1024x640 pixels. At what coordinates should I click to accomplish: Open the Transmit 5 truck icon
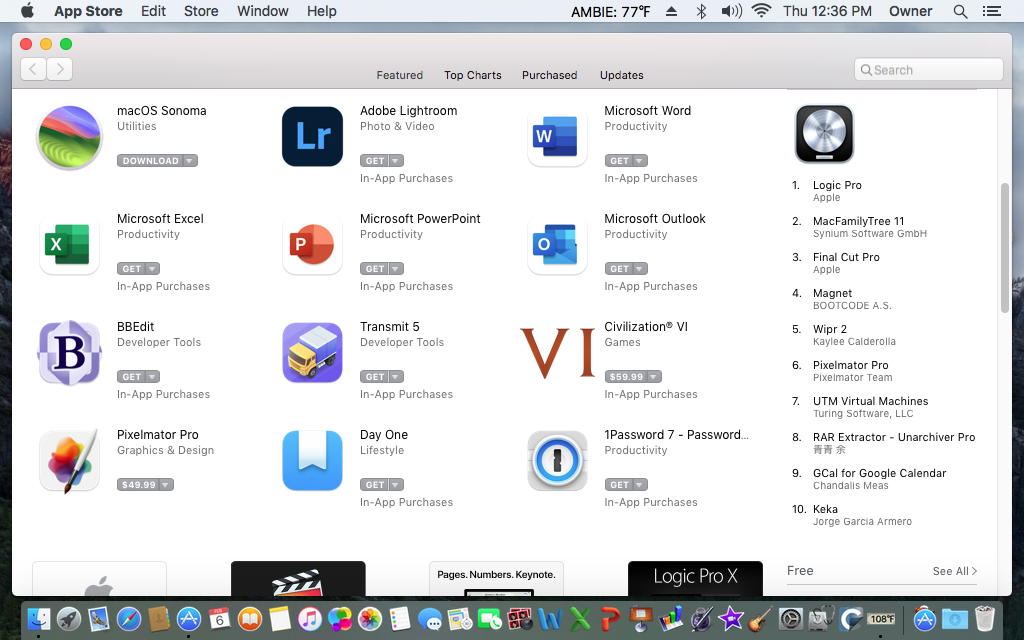(312, 353)
